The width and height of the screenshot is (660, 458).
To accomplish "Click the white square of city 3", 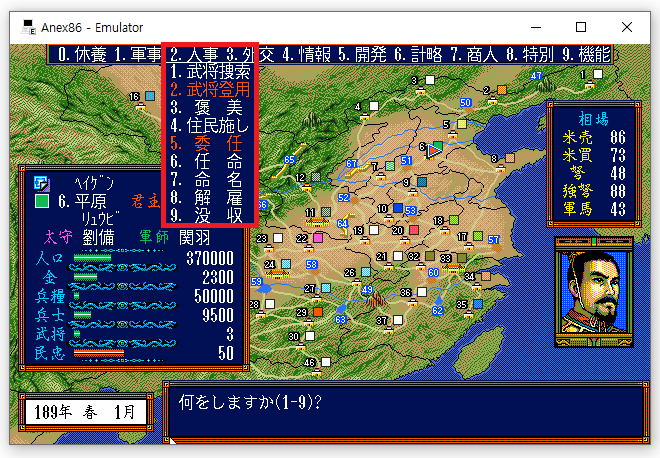I will (430, 80).
